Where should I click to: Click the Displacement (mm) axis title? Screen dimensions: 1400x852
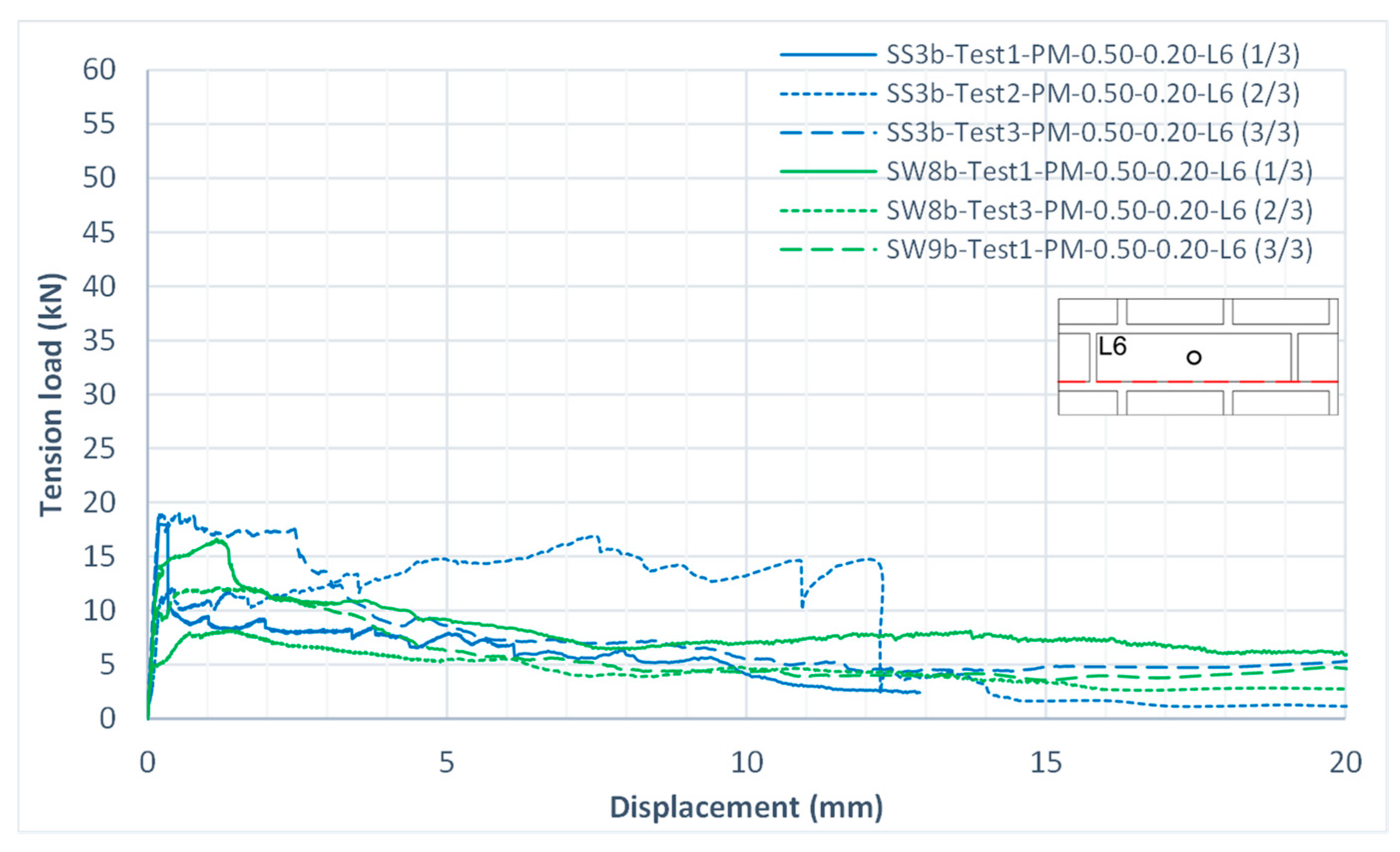tap(746, 807)
